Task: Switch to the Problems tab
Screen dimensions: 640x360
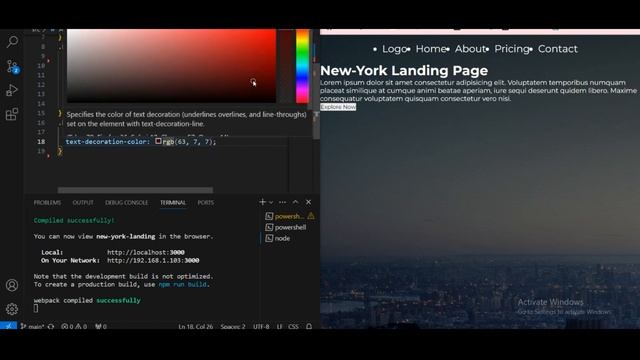Action: pos(47,202)
